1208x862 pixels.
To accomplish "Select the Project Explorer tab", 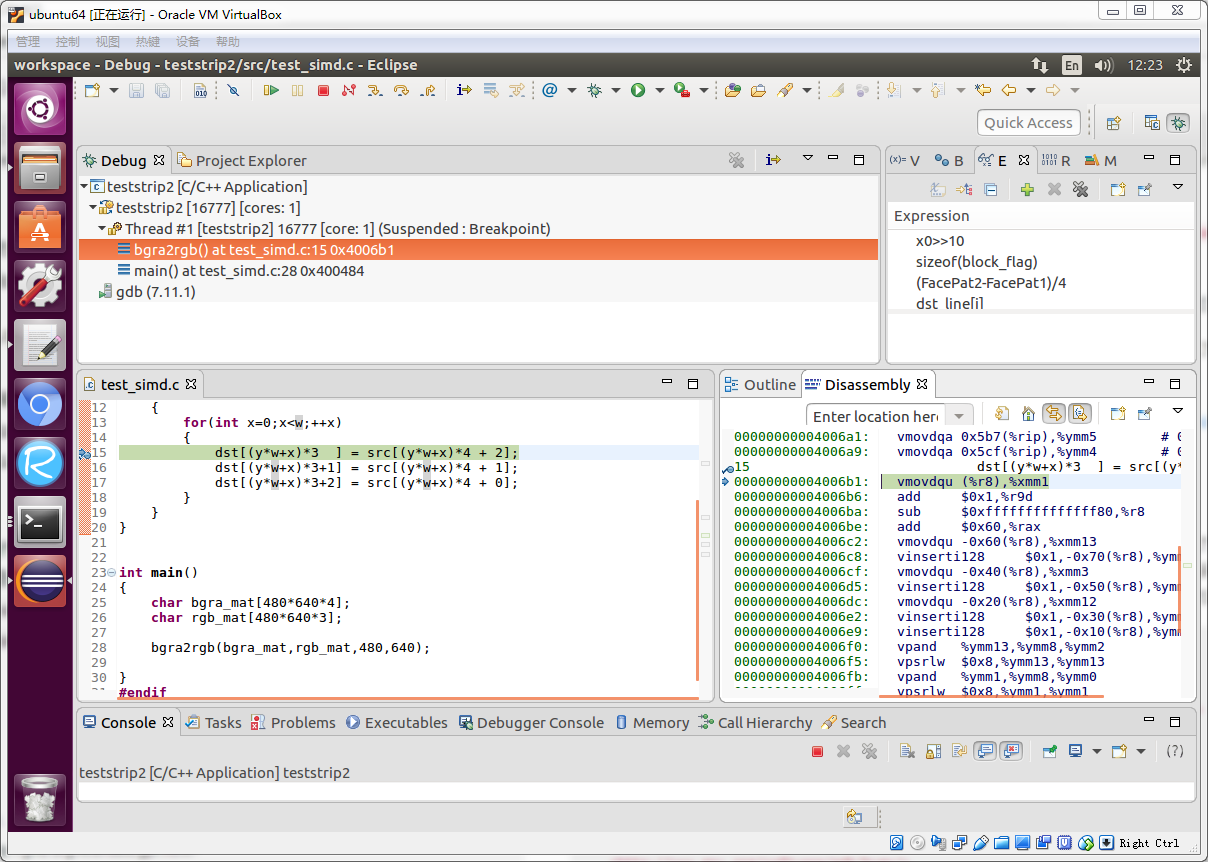I will click(242, 160).
